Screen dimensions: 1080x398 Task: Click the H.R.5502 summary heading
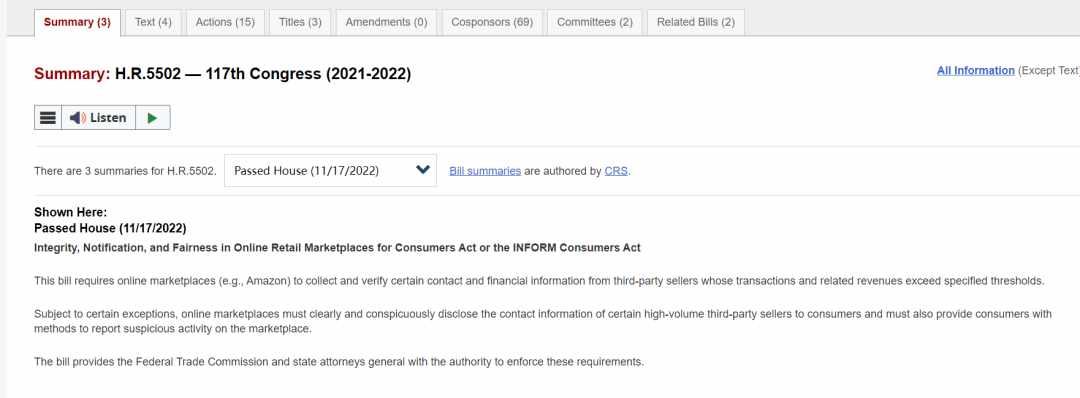(222, 74)
